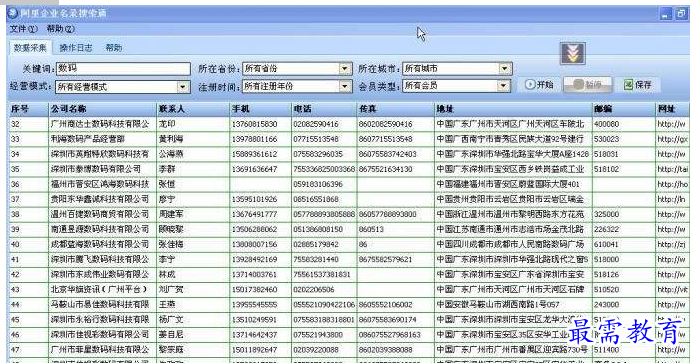Open the 文件 menu
This screenshot has width=690, height=363.
24,29
